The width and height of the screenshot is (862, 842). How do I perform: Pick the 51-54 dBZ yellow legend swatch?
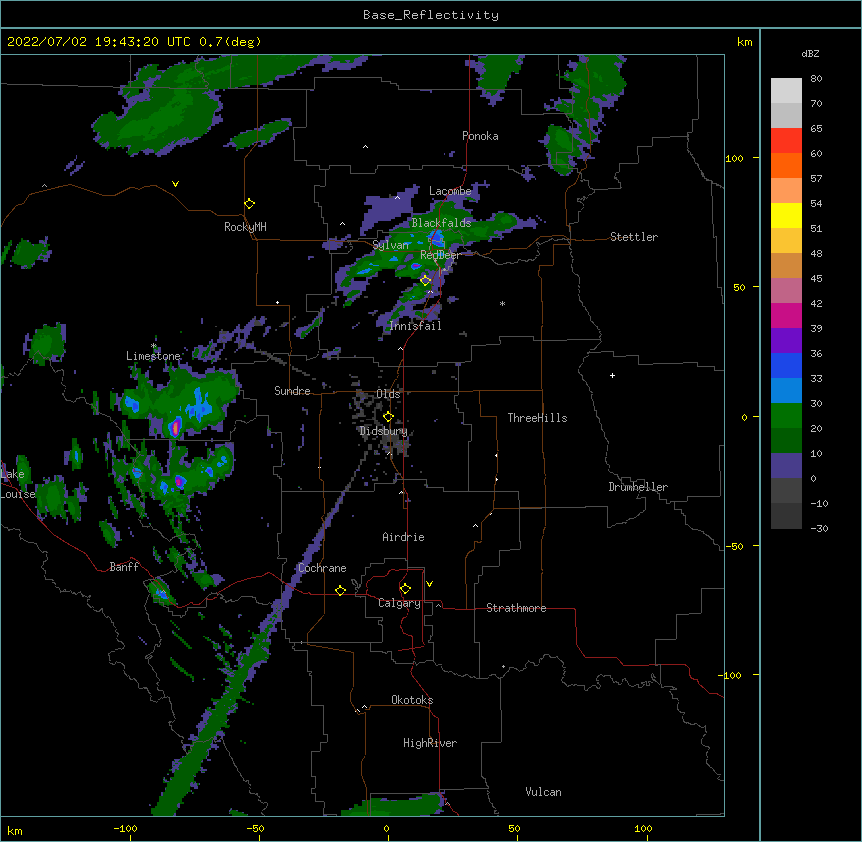(x=786, y=215)
